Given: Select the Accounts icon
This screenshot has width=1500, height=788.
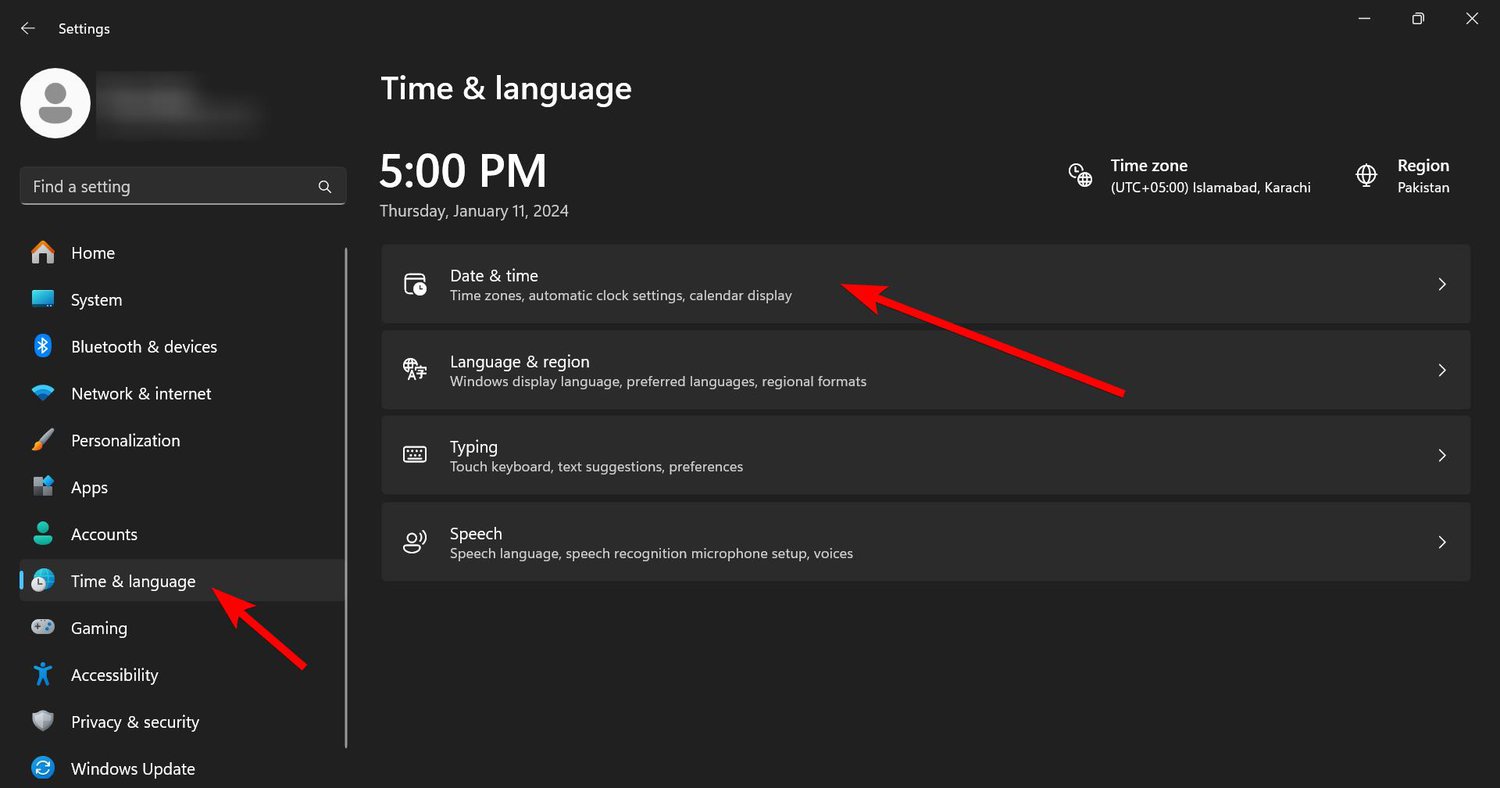Looking at the screenshot, I should (43, 534).
